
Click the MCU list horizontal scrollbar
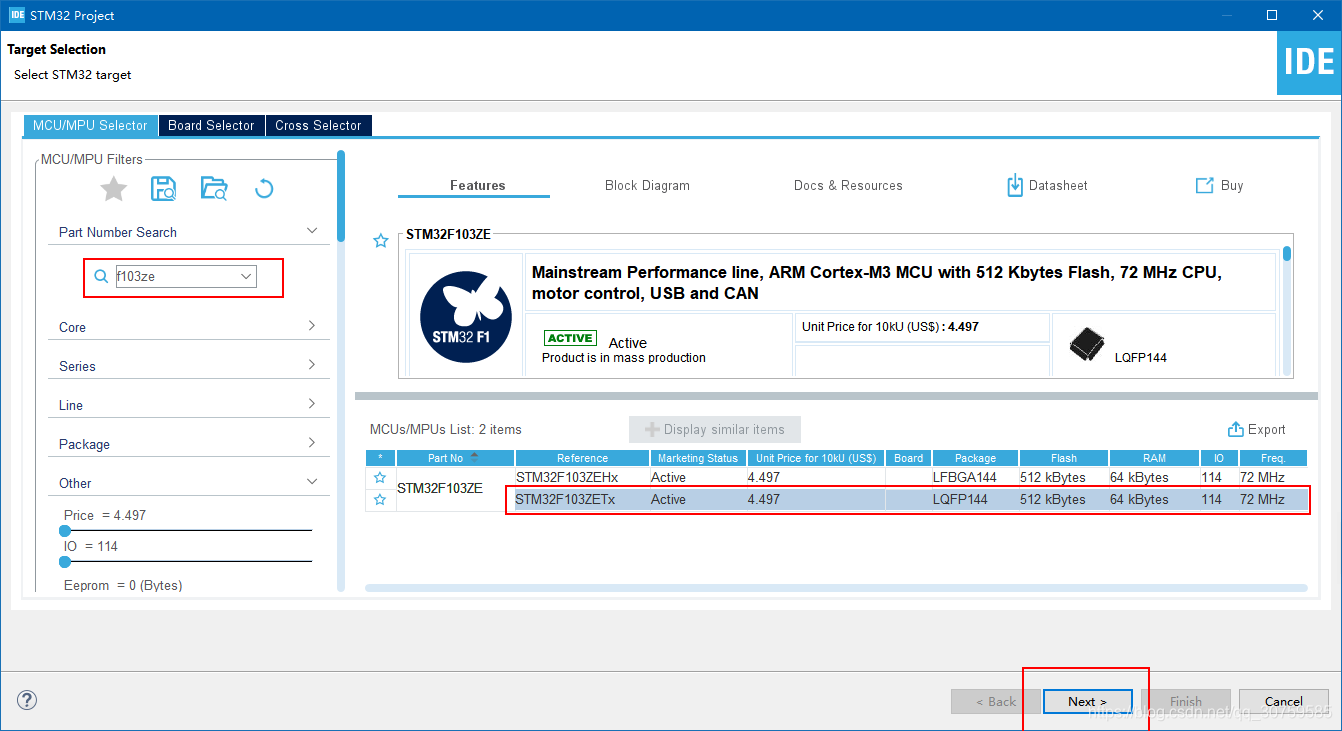pyautogui.click(x=836, y=588)
